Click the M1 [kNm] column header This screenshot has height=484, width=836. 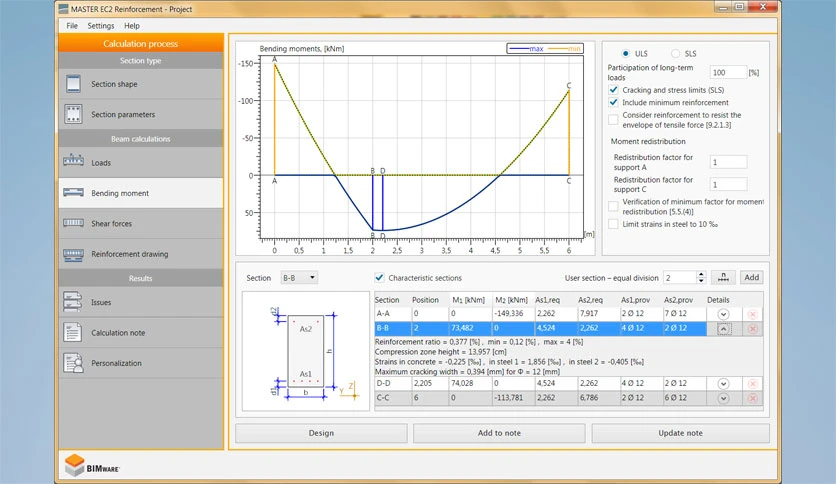[468, 300]
